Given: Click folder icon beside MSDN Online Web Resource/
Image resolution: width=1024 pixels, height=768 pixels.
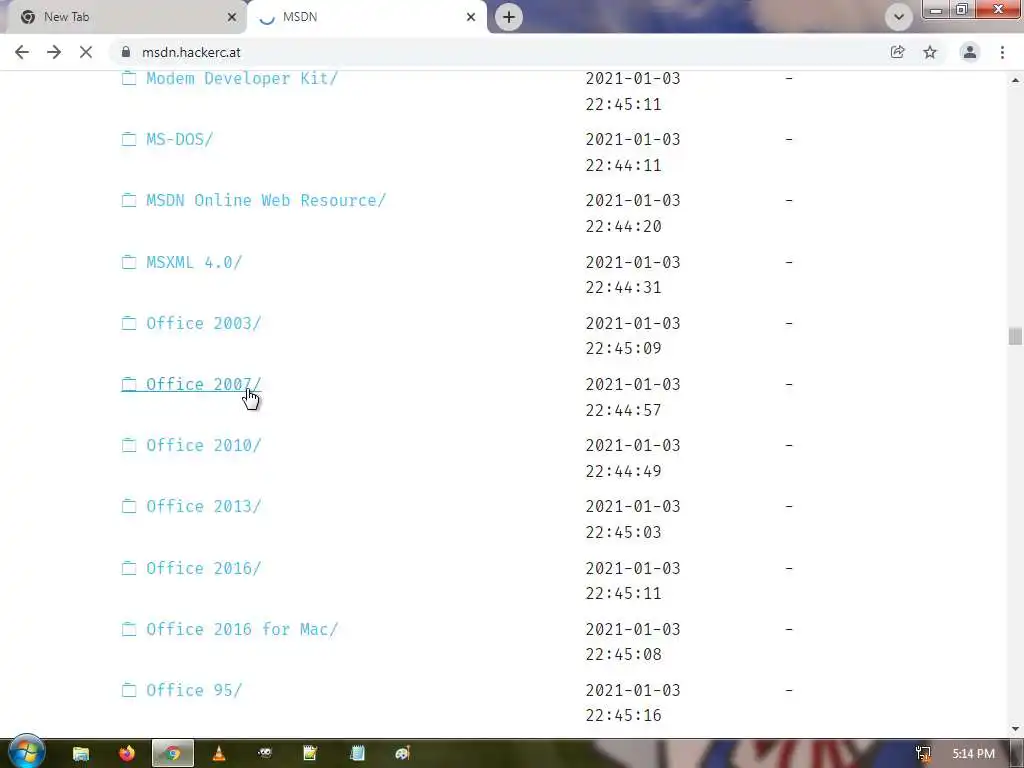Looking at the screenshot, I should click(129, 200).
